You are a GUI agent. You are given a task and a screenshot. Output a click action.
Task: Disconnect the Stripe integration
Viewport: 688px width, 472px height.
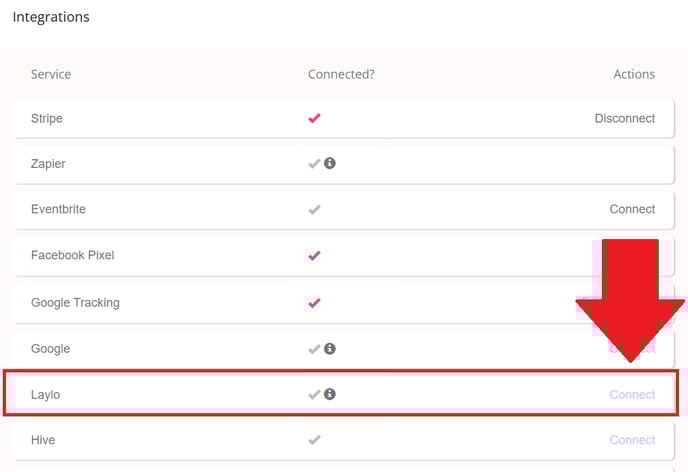pos(624,118)
